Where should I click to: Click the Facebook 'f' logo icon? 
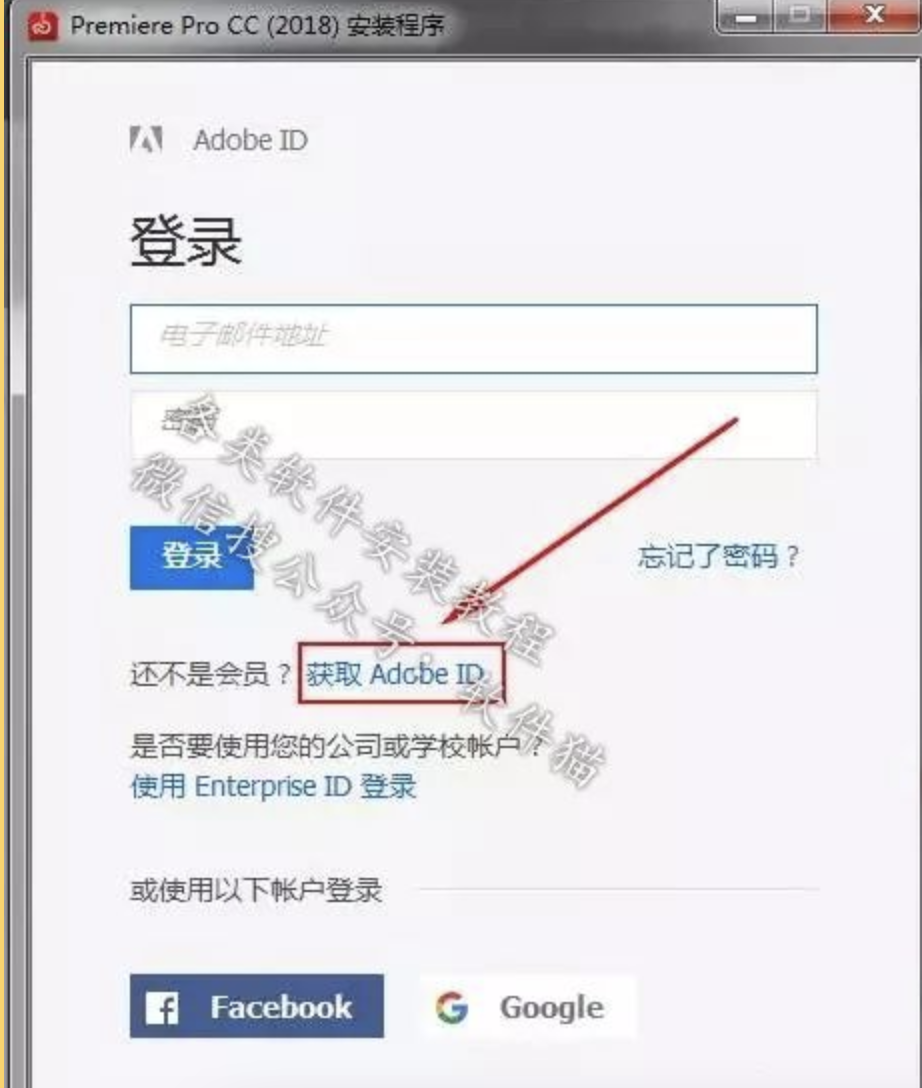coord(162,1008)
